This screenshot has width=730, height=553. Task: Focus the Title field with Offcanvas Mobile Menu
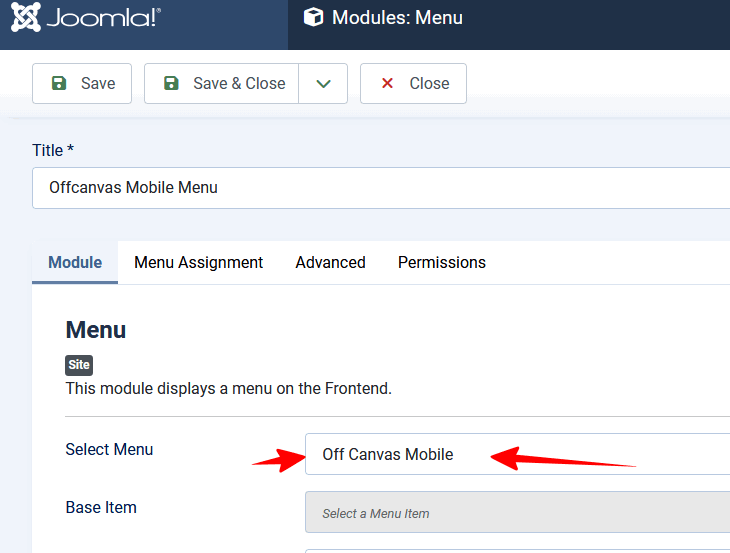(x=381, y=188)
